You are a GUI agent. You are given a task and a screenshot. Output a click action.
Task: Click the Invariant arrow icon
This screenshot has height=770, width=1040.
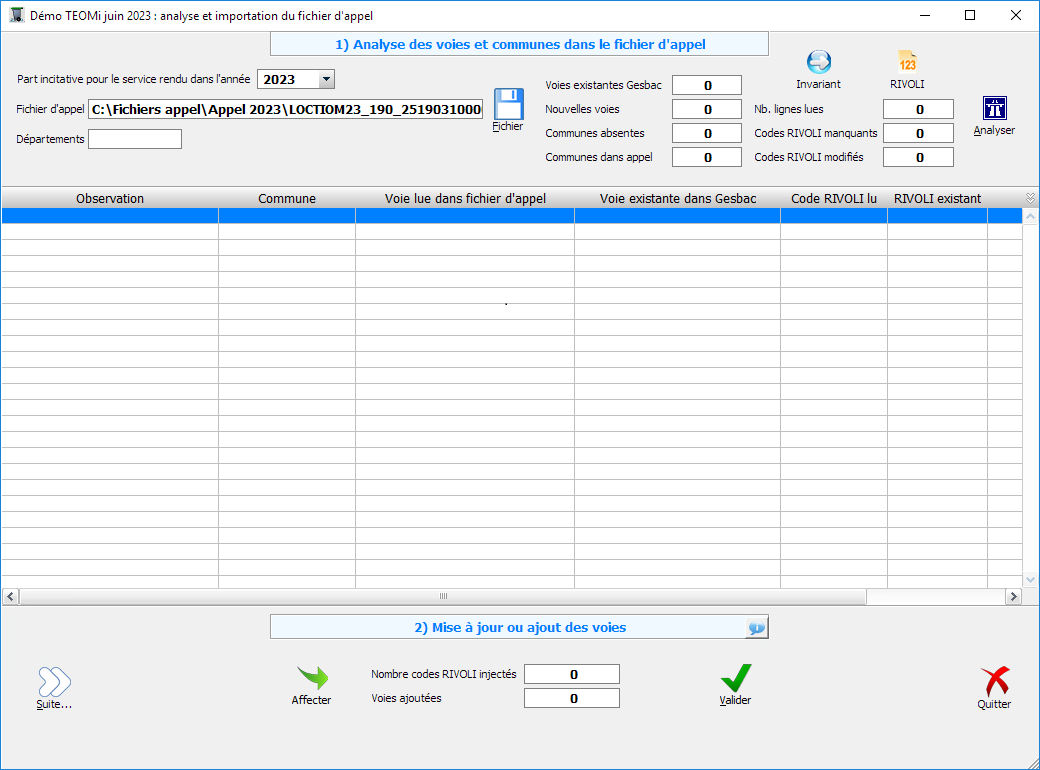[818, 63]
